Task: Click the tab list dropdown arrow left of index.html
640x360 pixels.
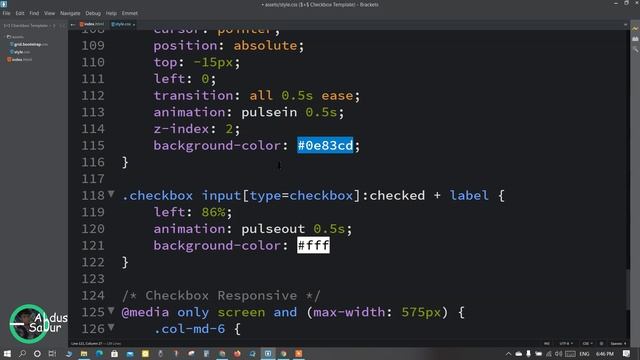Action: click(x=73, y=24)
